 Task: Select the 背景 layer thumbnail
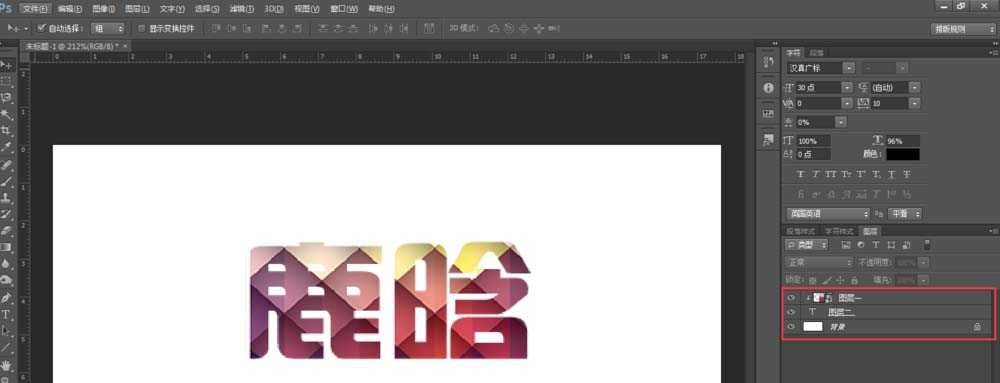point(812,326)
